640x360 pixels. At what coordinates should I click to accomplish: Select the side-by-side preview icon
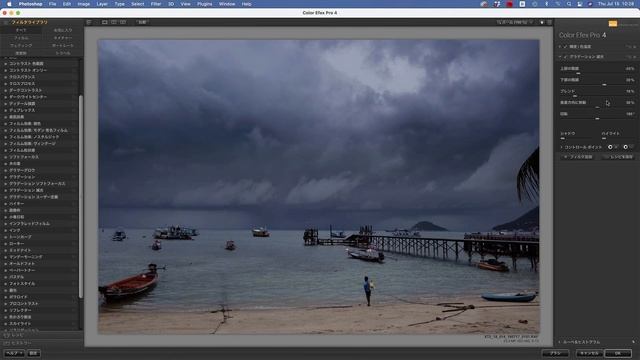click(123, 22)
